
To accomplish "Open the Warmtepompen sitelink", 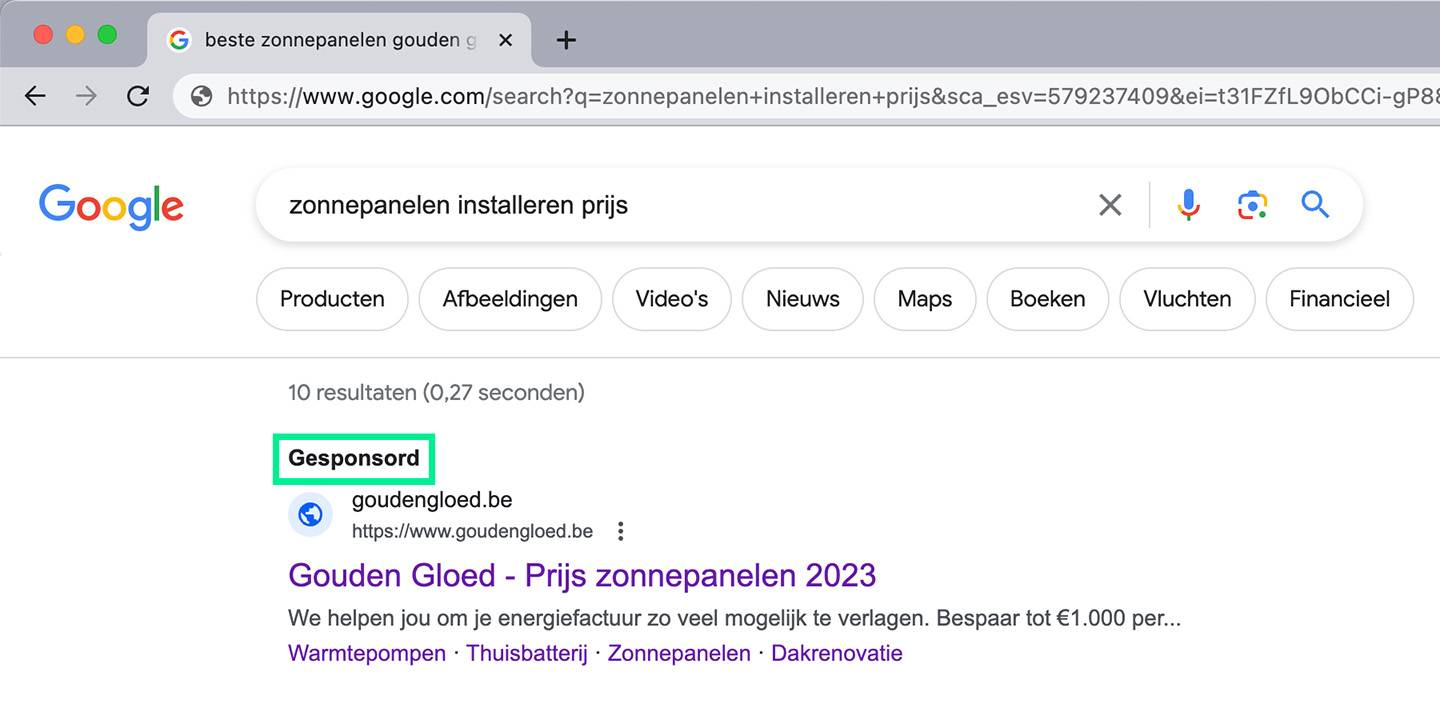I will point(367,653).
